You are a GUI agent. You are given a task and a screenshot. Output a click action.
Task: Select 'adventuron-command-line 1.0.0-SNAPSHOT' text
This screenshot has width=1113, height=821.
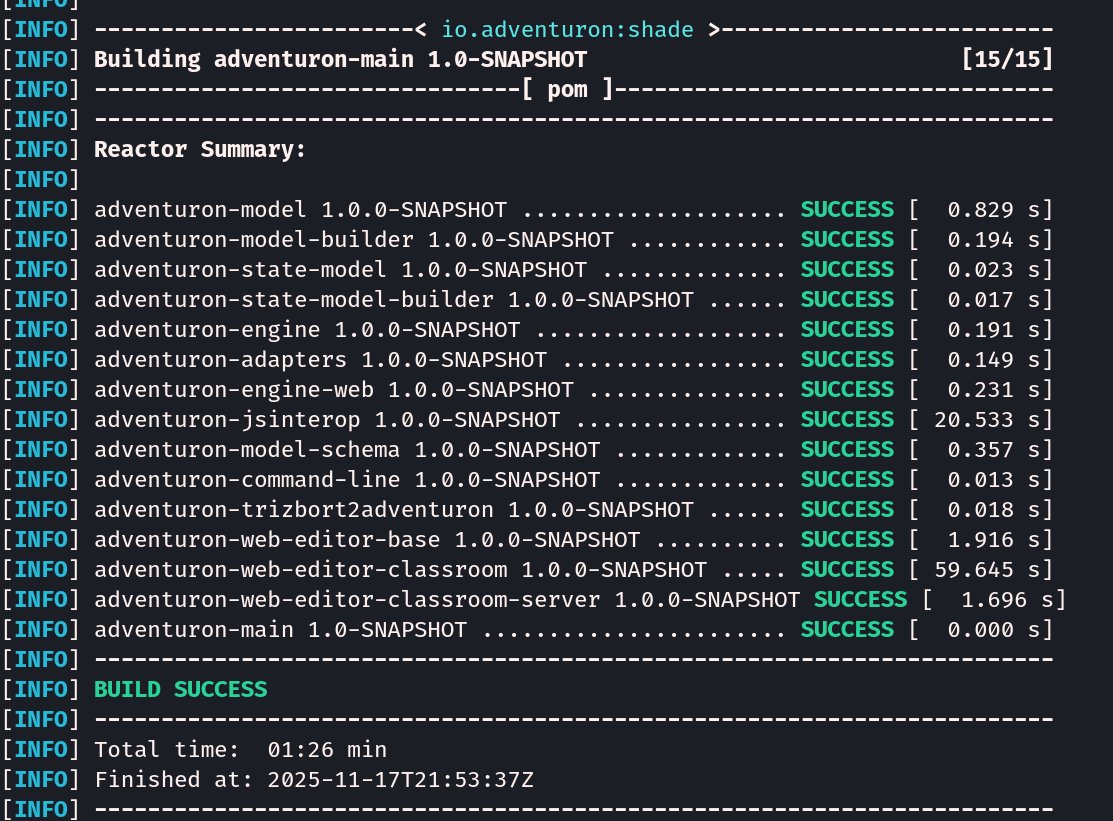point(346,480)
